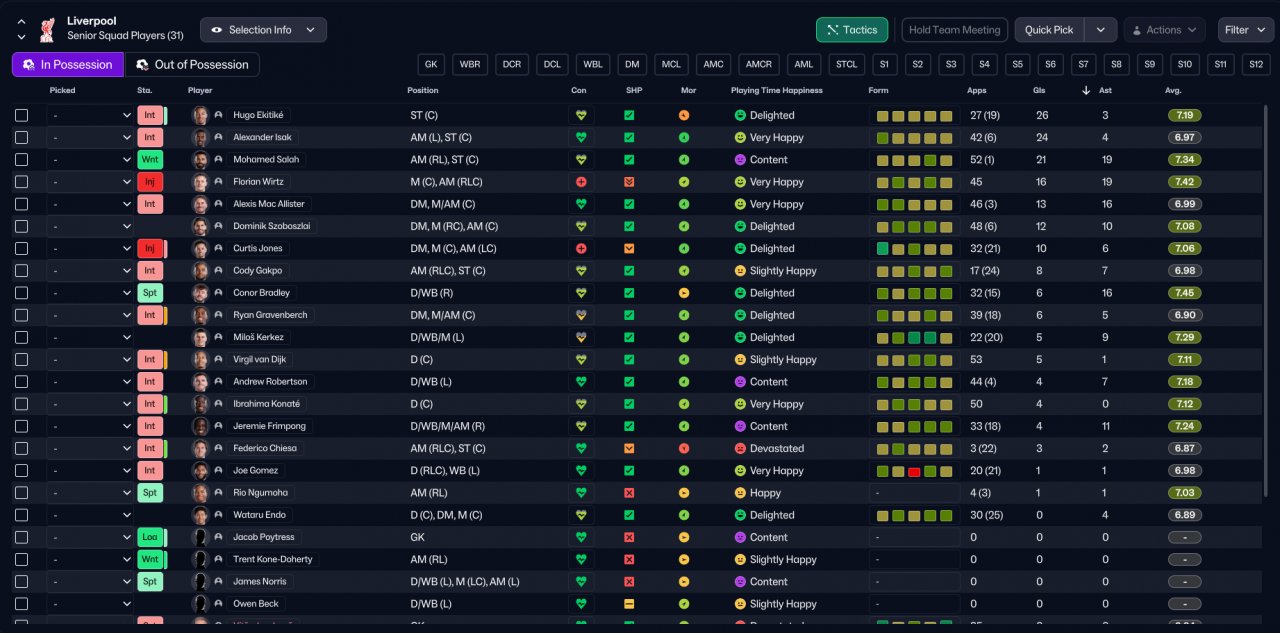Click Federico Chiesa's red morale icon
1280x633 pixels.
tap(684, 448)
